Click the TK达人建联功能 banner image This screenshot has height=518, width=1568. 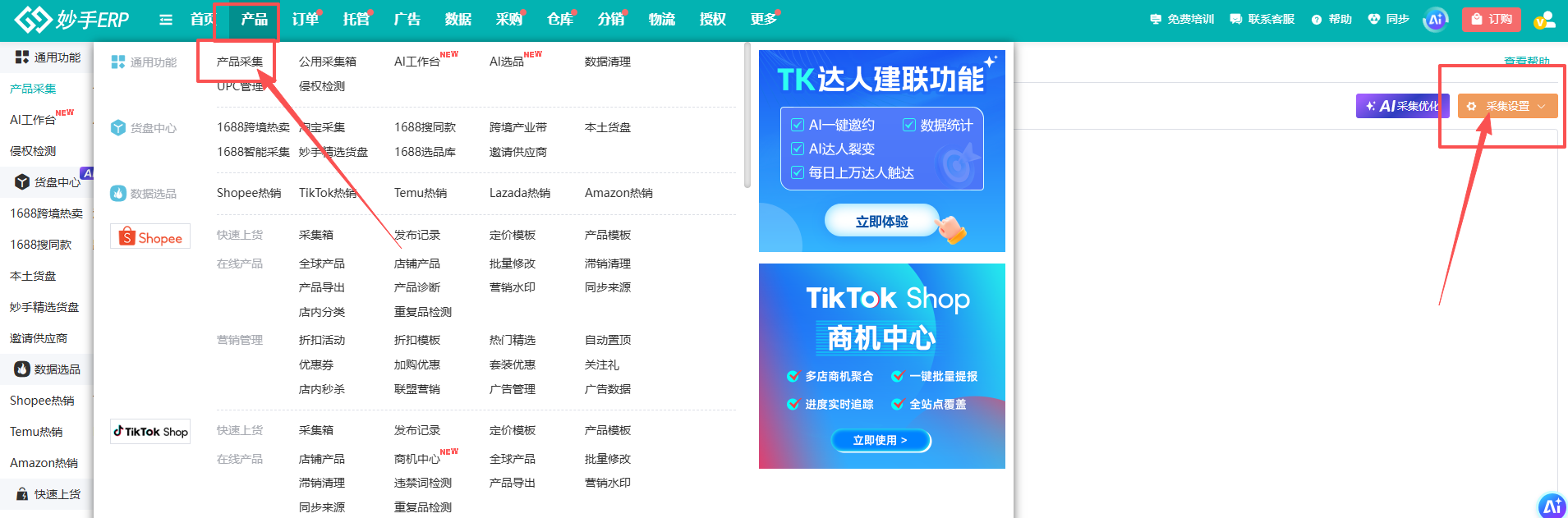click(x=882, y=151)
